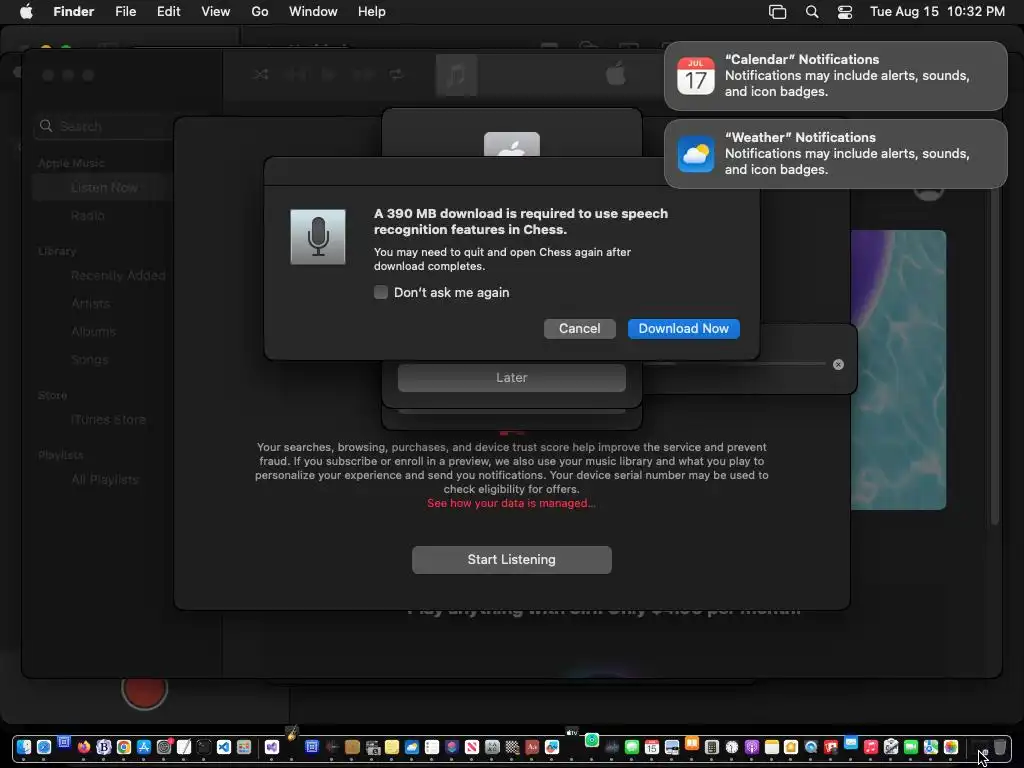
Task: Click Download Now for speech recognition
Action: tap(683, 328)
